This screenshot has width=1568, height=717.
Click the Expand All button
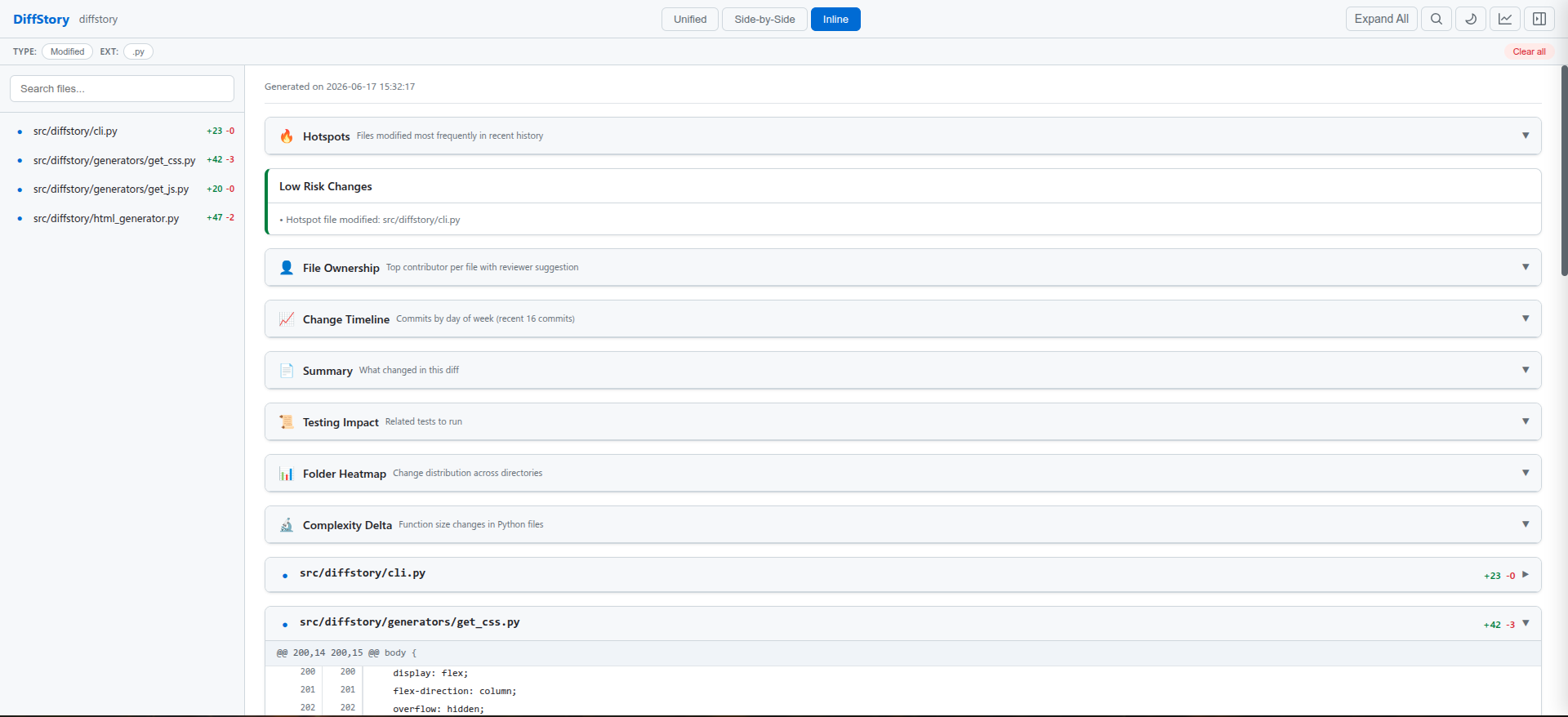(1382, 19)
